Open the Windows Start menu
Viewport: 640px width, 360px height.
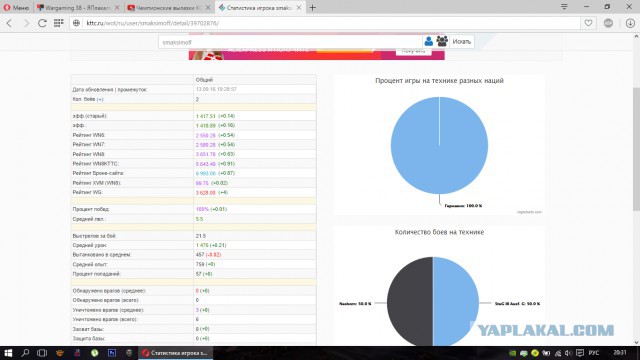8,353
